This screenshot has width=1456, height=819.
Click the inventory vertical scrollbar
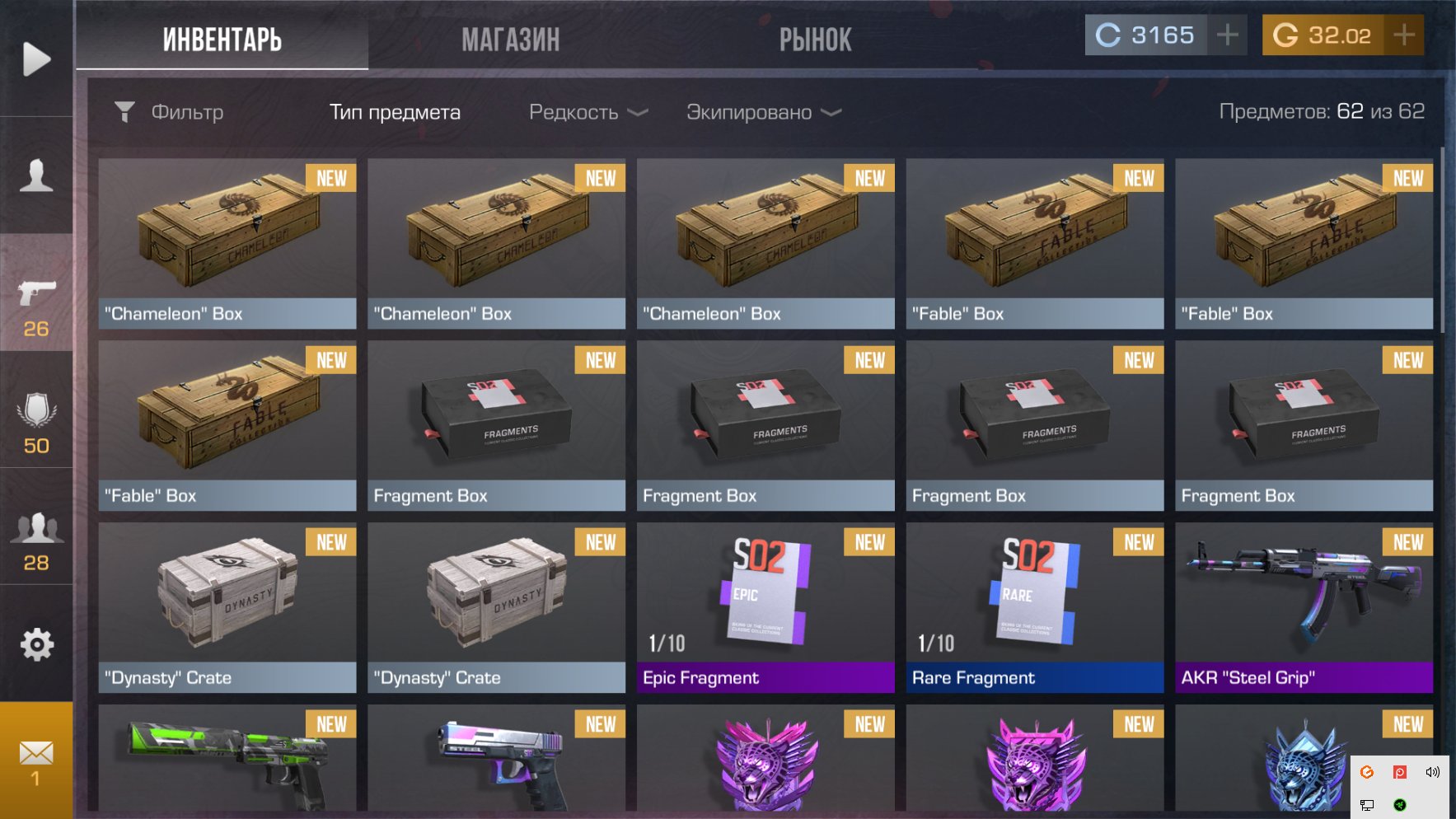[1442, 239]
